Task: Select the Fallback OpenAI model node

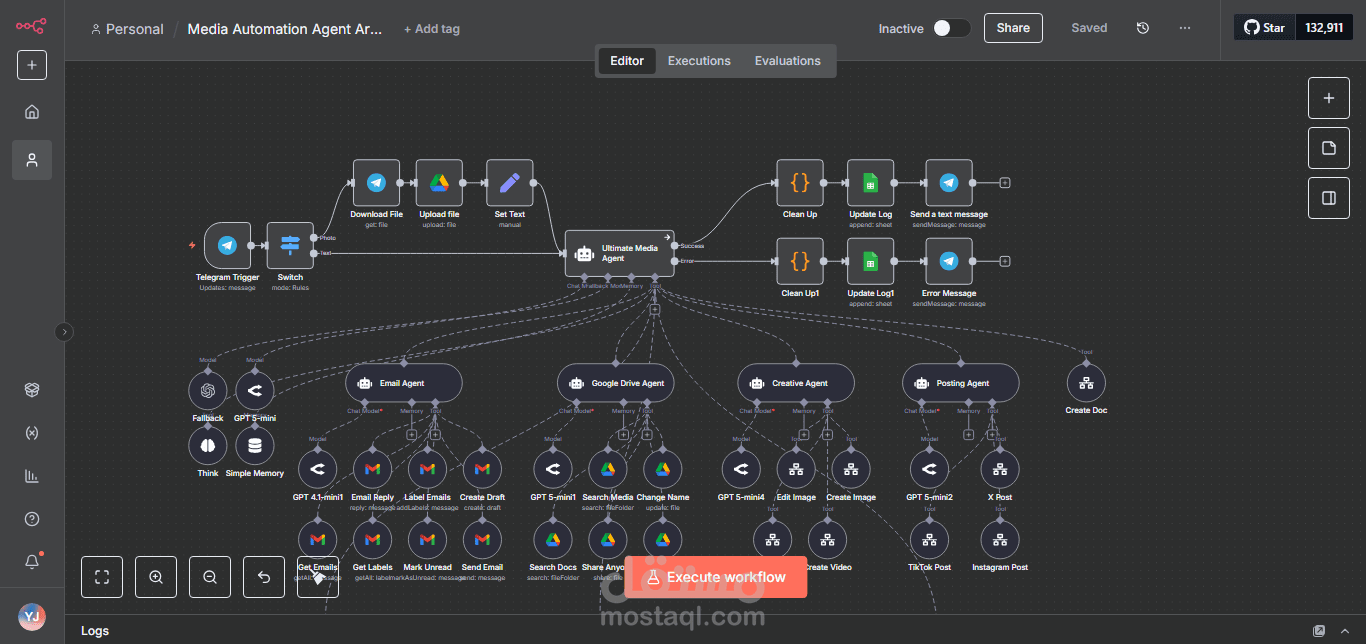Action: (208, 391)
